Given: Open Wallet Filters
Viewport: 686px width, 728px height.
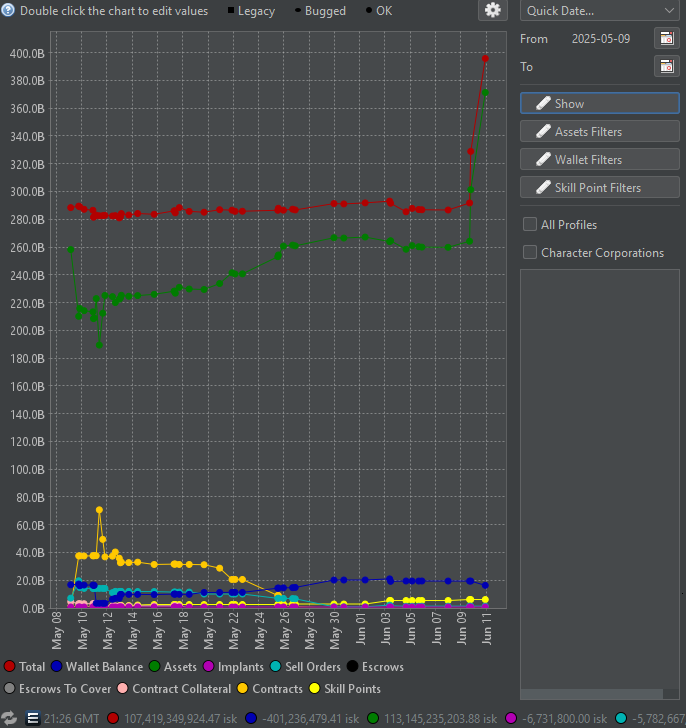Looking at the screenshot, I should point(600,159).
